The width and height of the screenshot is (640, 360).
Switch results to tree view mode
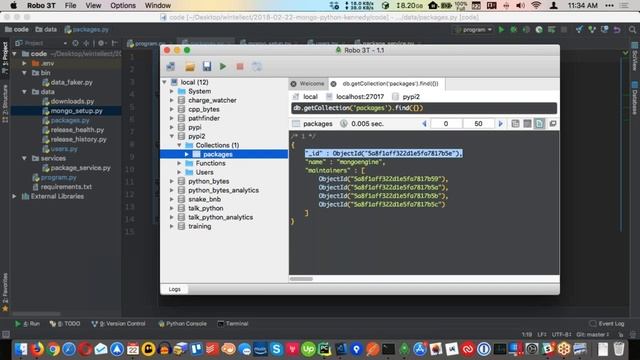pos(516,124)
